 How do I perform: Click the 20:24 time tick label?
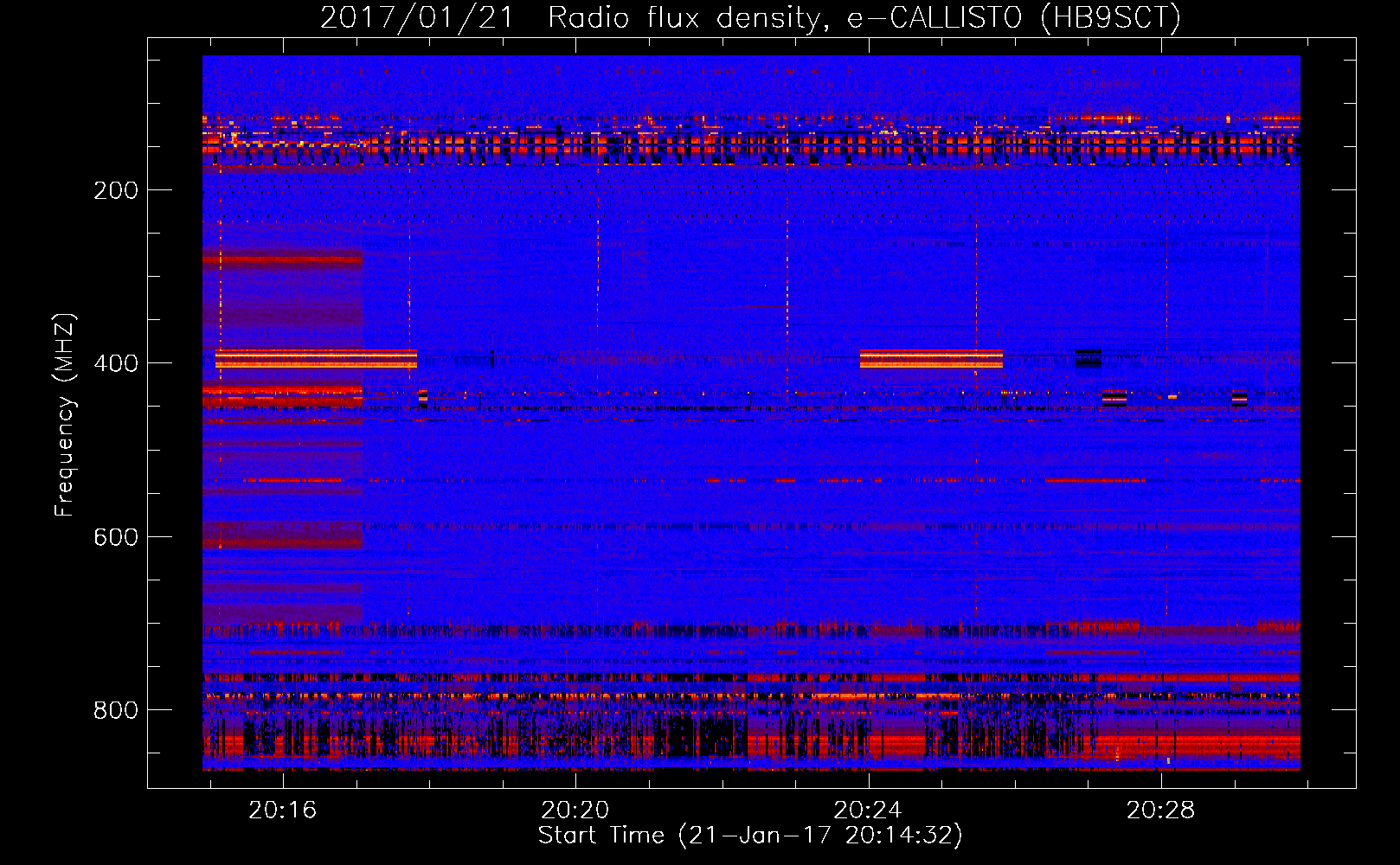(868, 811)
